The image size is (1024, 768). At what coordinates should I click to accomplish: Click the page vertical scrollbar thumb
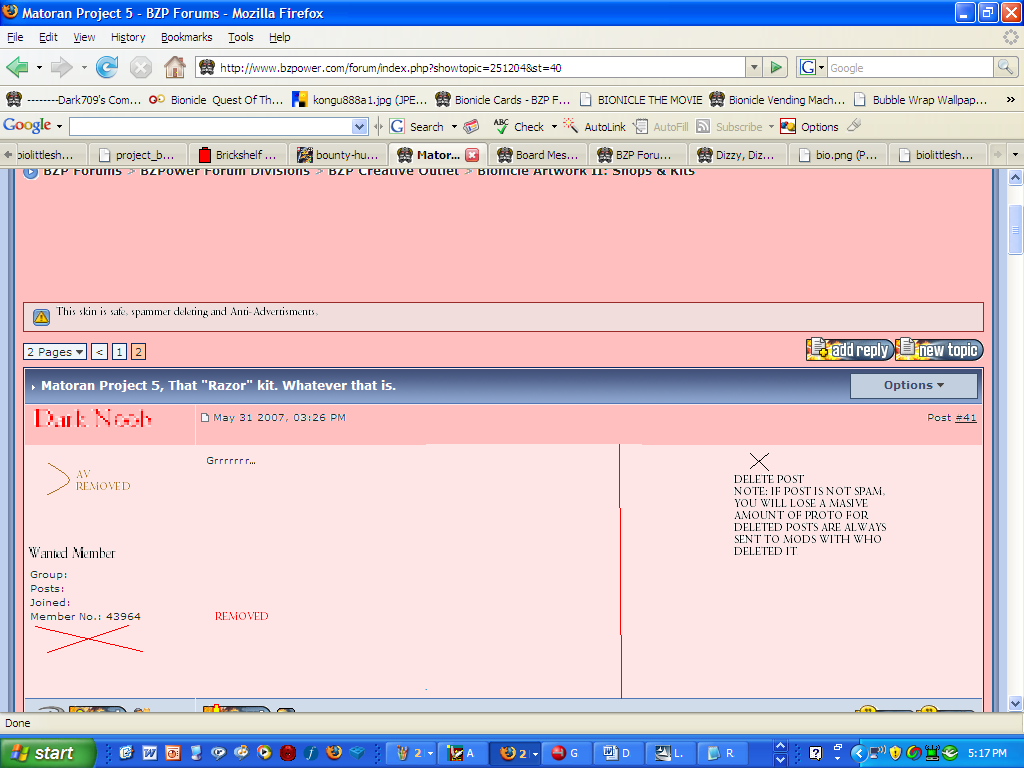1015,230
